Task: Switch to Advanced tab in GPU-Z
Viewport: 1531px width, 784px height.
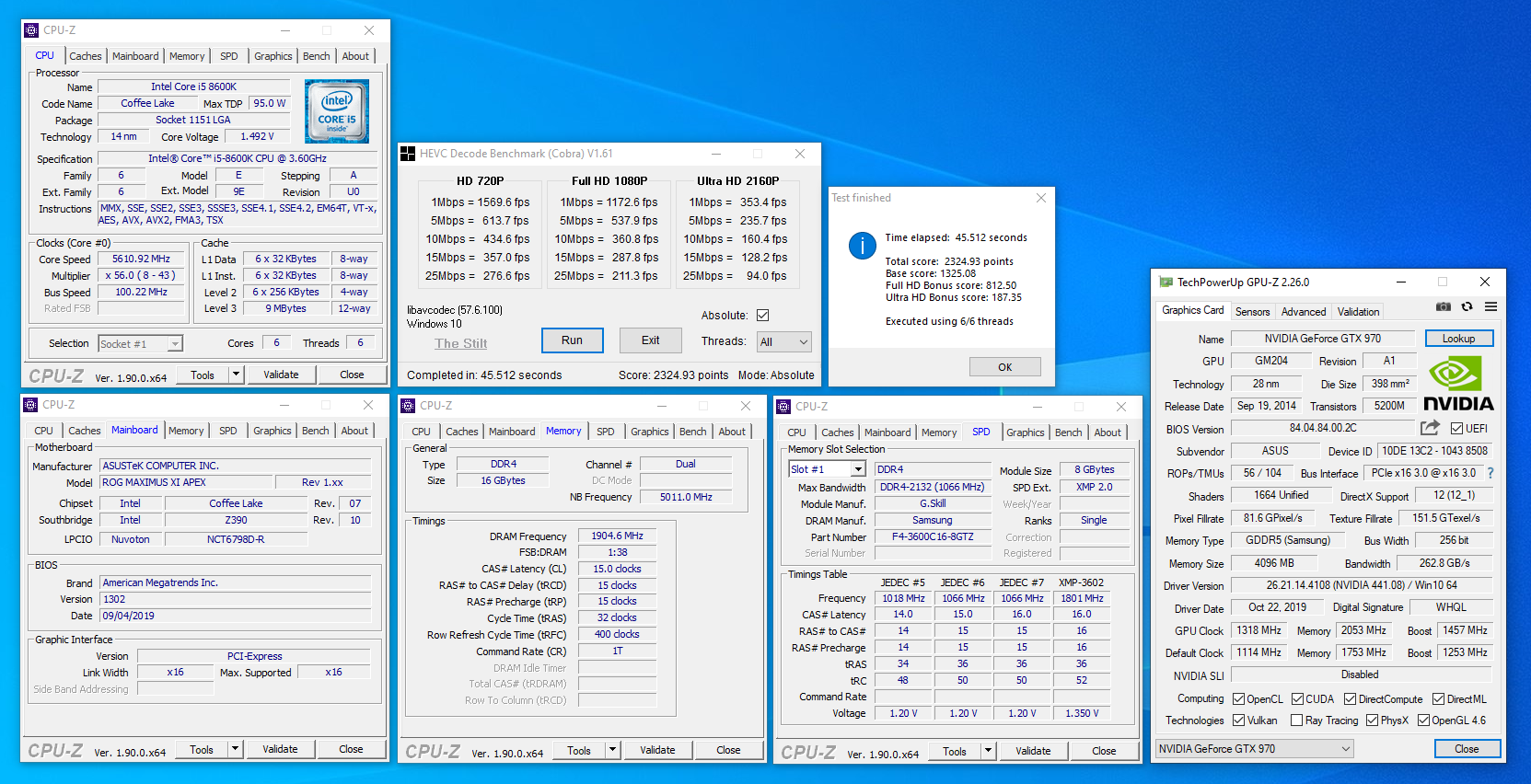Action: pyautogui.click(x=1304, y=312)
